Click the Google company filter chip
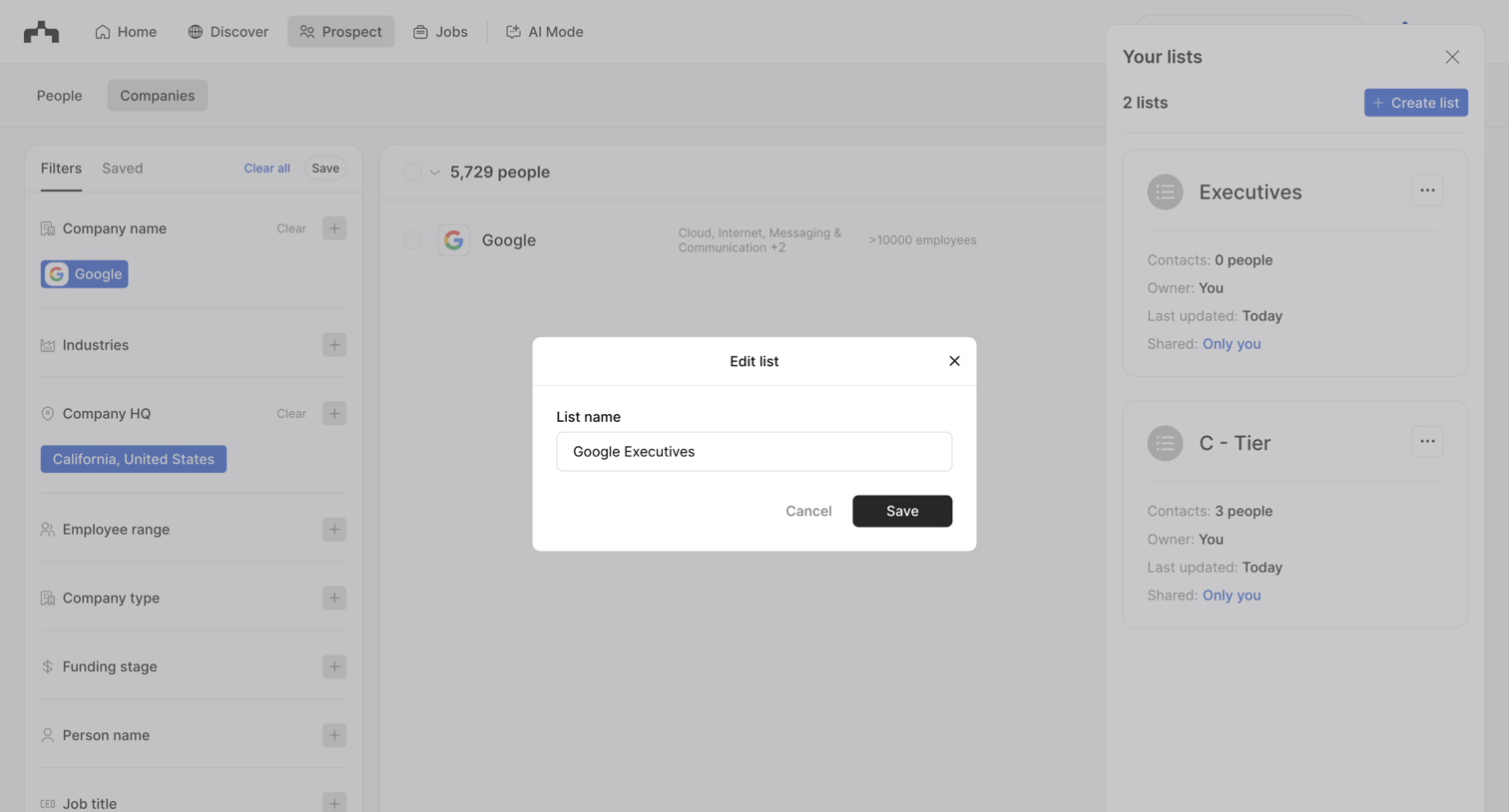The height and width of the screenshot is (812, 1509). pos(85,274)
